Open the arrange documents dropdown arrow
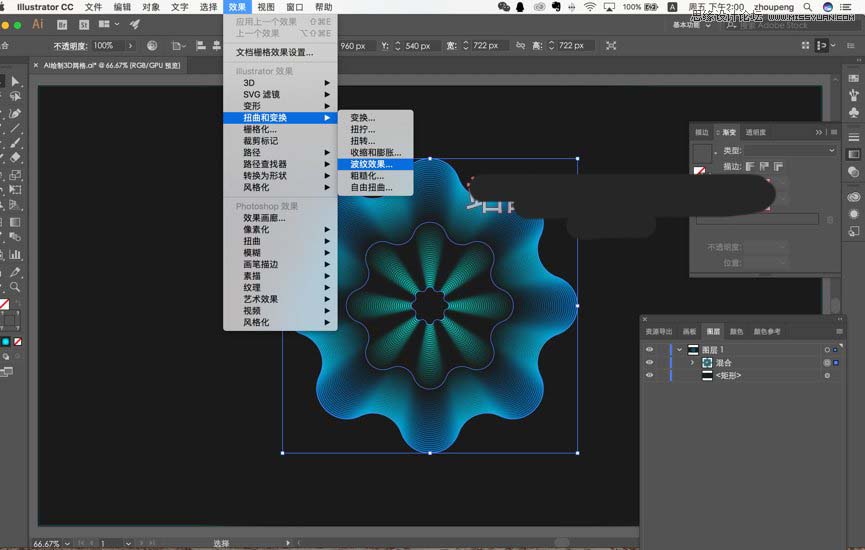This screenshot has width=865, height=550. point(116,24)
